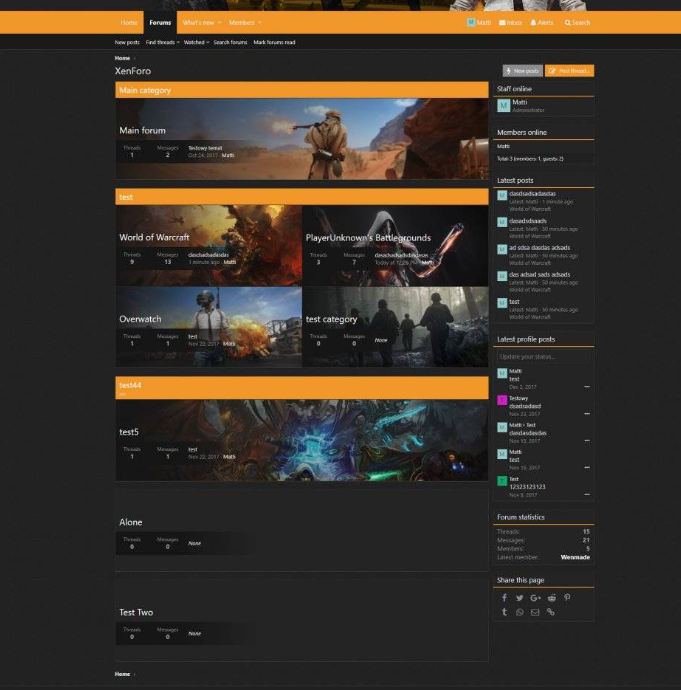This screenshot has height=690, width=681.
Task: Open Inbox envelope in navbar
Action: click(510, 22)
